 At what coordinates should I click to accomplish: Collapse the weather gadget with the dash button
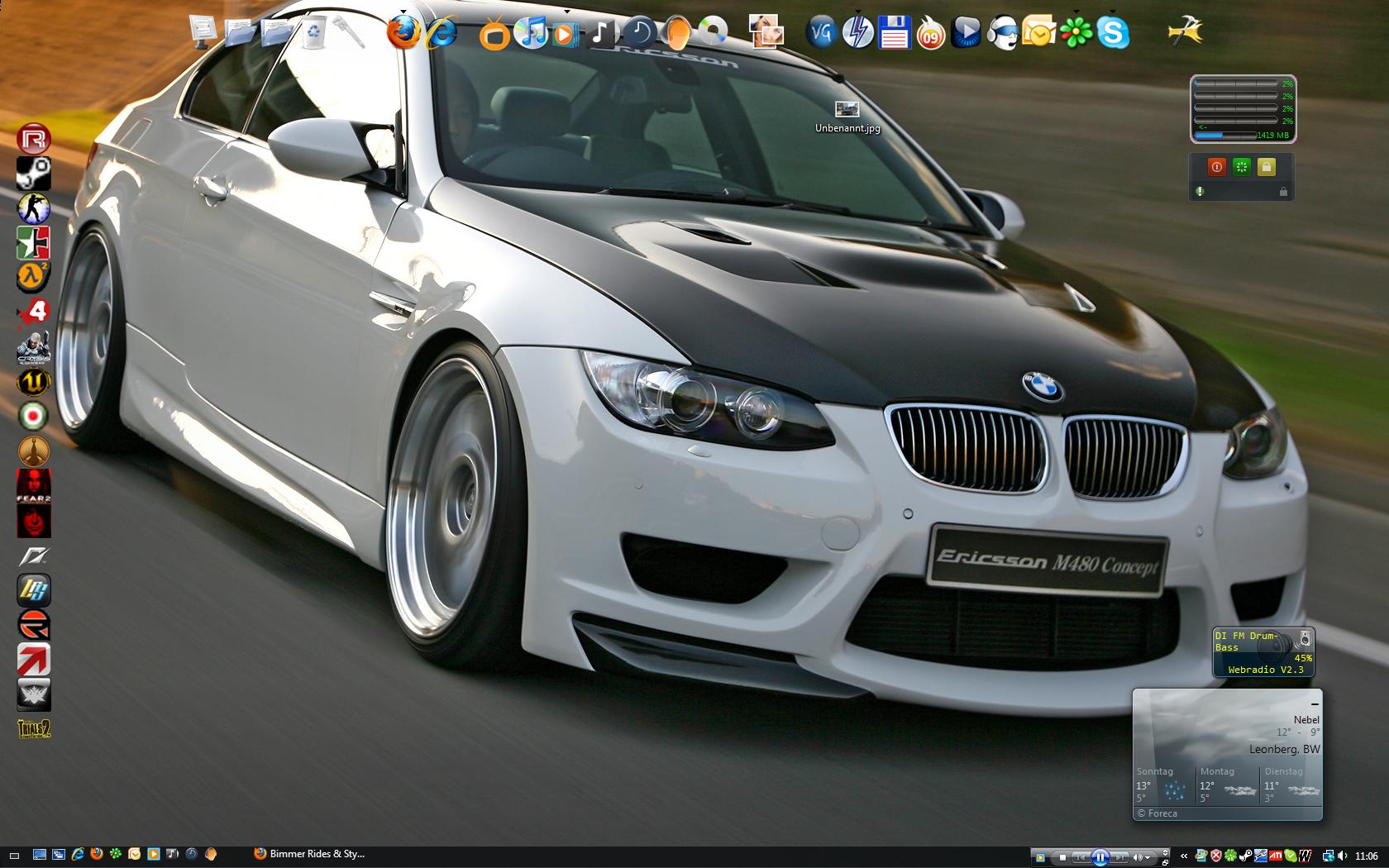(1314, 704)
